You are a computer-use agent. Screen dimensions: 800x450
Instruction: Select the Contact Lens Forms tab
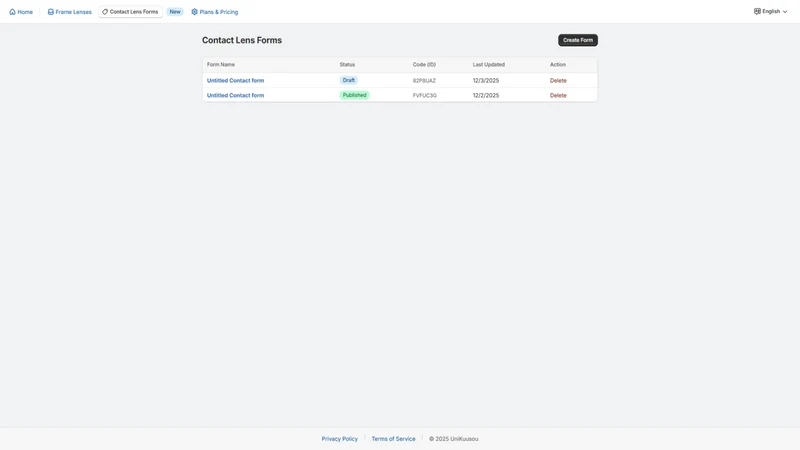click(130, 12)
